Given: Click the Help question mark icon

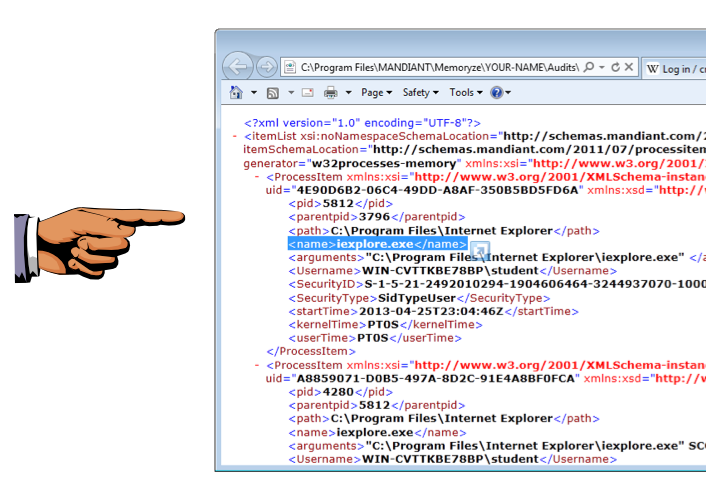Looking at the screenshot, I should click(x=497, y=92).
